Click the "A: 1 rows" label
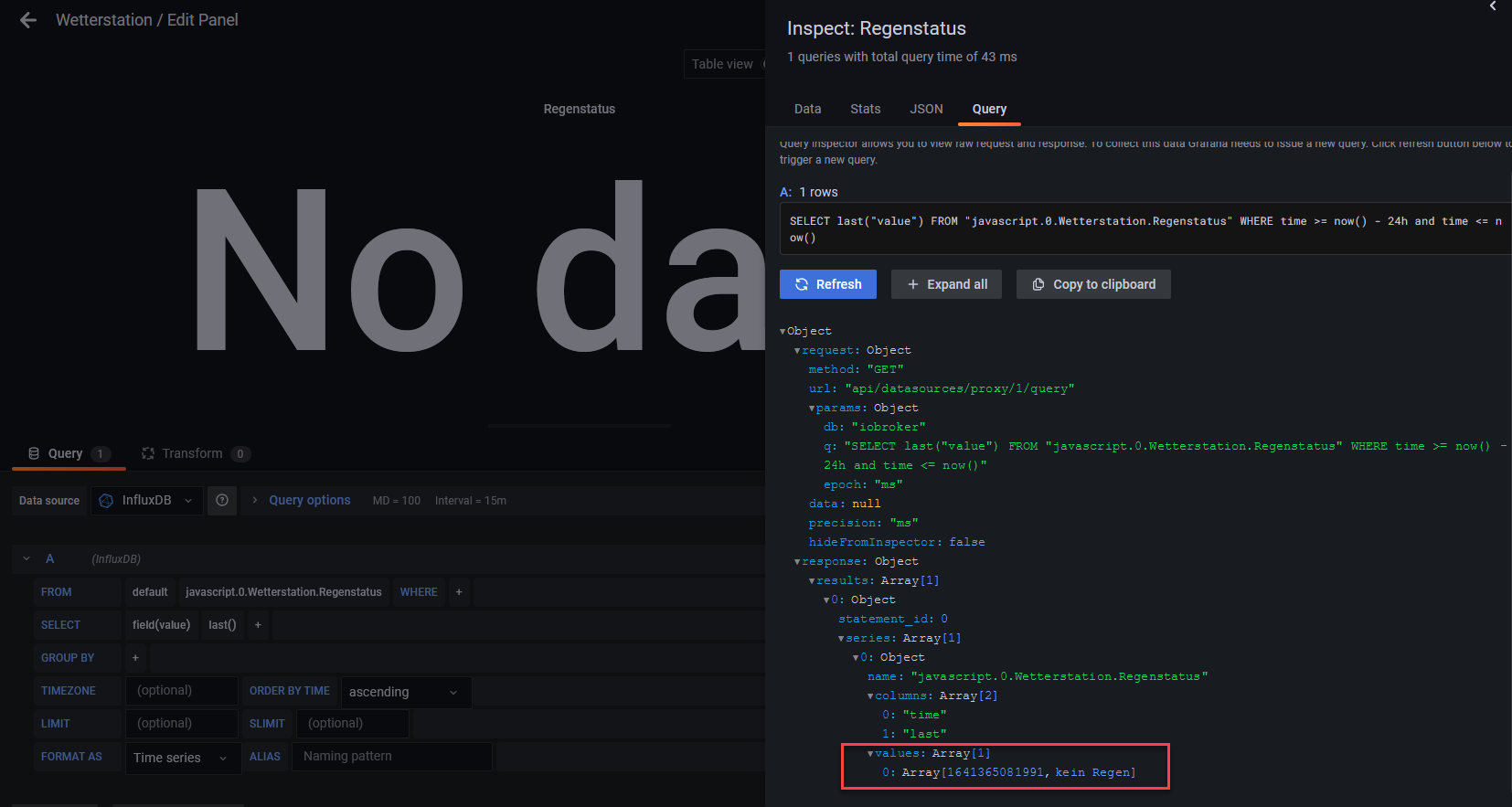The width and height of the screenshot is (1512, 807). coord(809,192)
